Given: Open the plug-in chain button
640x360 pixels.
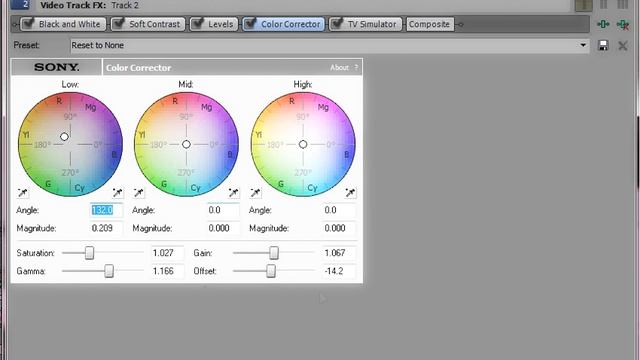Looking at the screenshot, I should tap(603, 24).
